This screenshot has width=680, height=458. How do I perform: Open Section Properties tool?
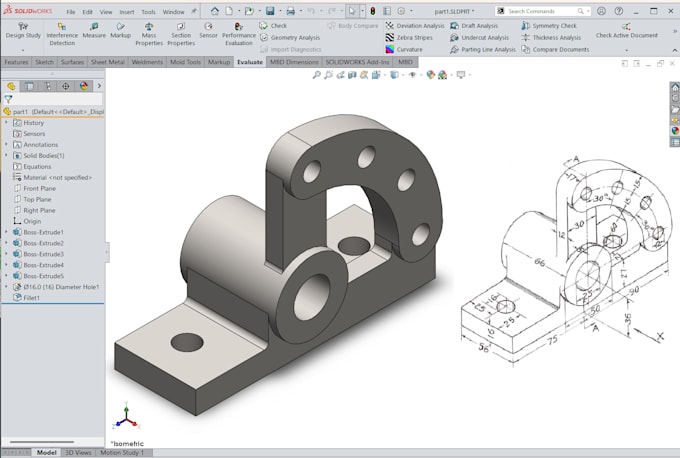tap(181, 34)
